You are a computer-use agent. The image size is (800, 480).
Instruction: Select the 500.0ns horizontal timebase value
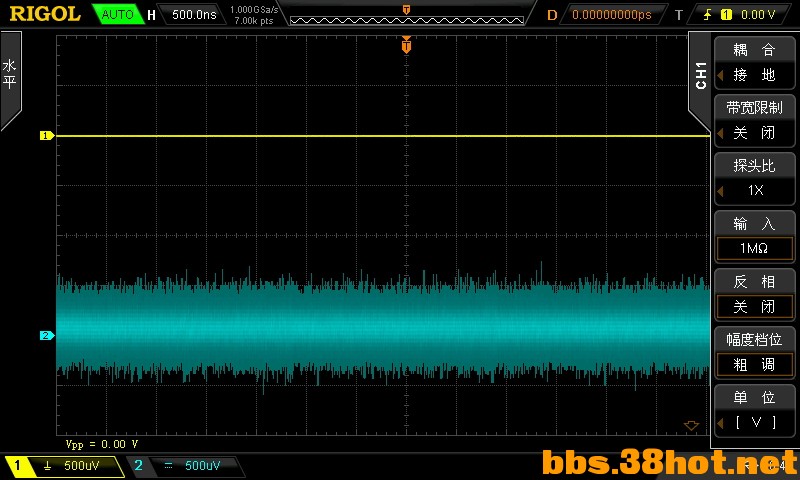pos(194,14)
